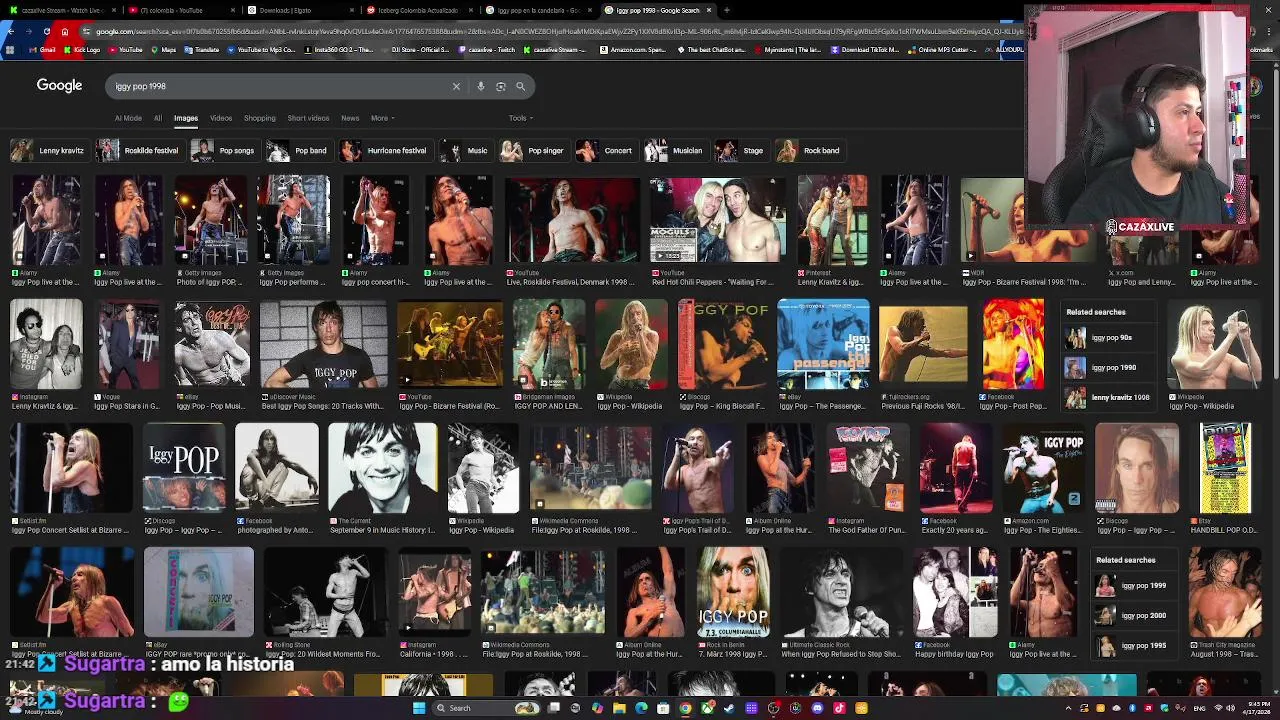The image size is (1280, 720).
Task: Open Iggy Pop The Passenger album thumbnail
Action: point(823,344)
